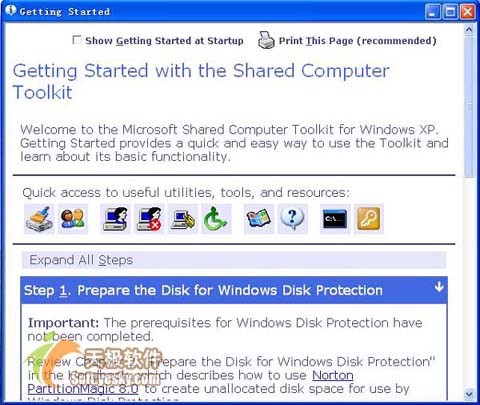
Task: Toggle Show Getting Started at Startup checkbox
Action: click(x=77, y=40)
